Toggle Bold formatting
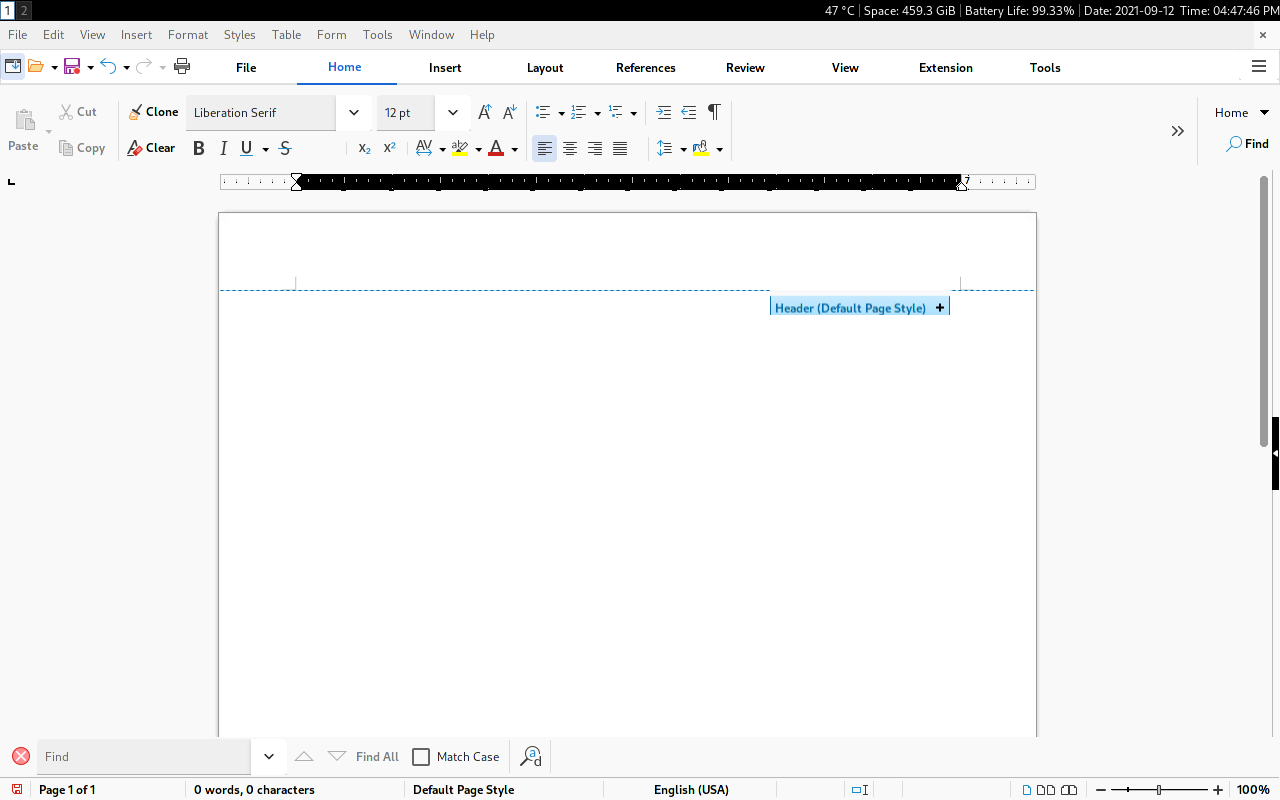Viewport: 1280px width, 800px height. [x=198, y=149]
